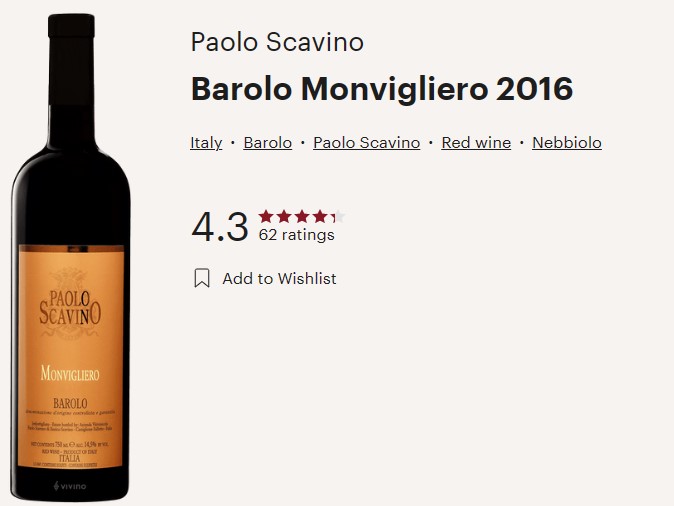Click the 4.3 average rating score
The width and height of the screenshot is (674, 506).
pyautogui.click(x=220, y=227)
